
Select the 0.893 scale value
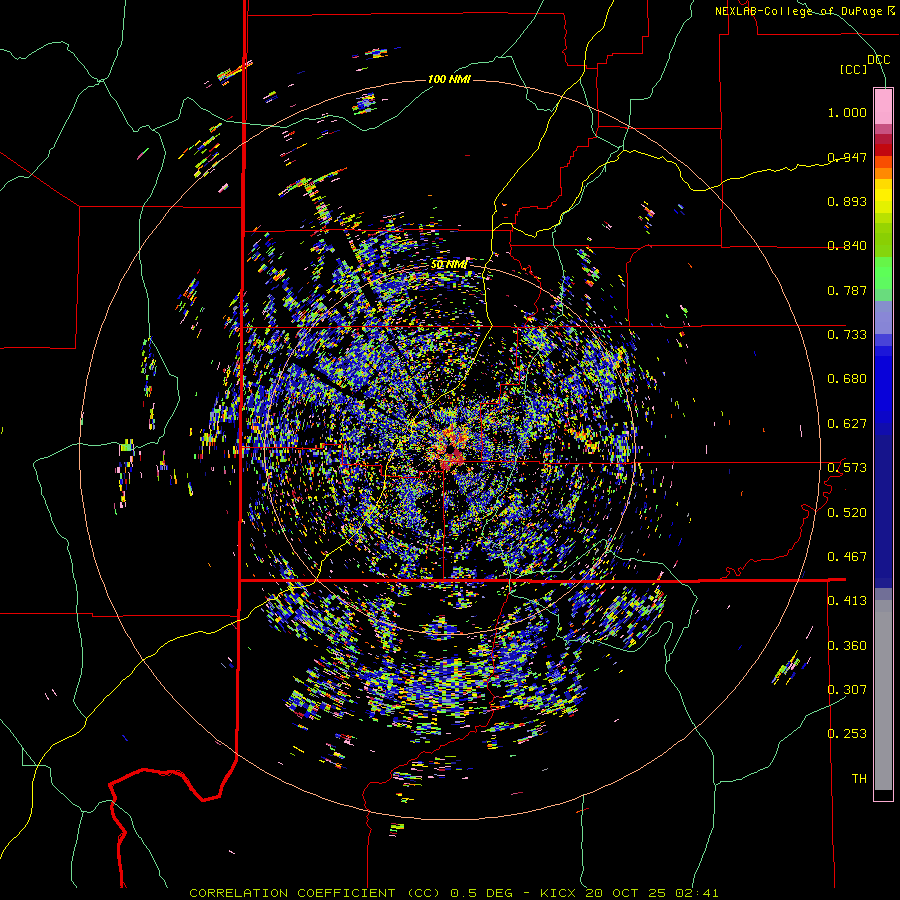point(847,201)
